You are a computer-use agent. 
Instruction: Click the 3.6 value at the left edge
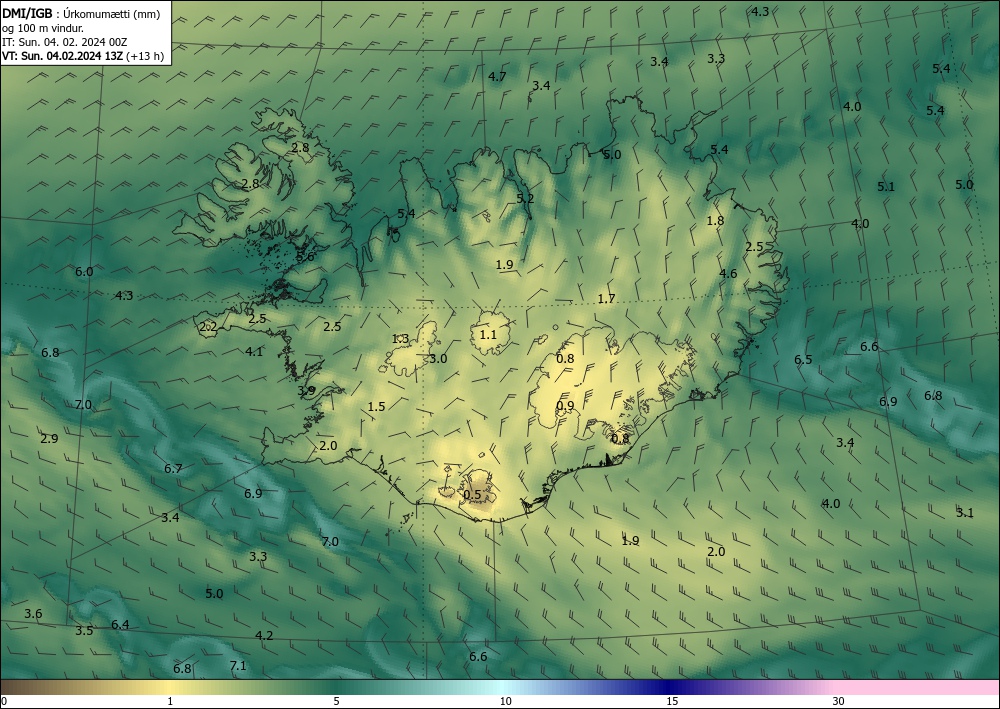click(33, 613)
